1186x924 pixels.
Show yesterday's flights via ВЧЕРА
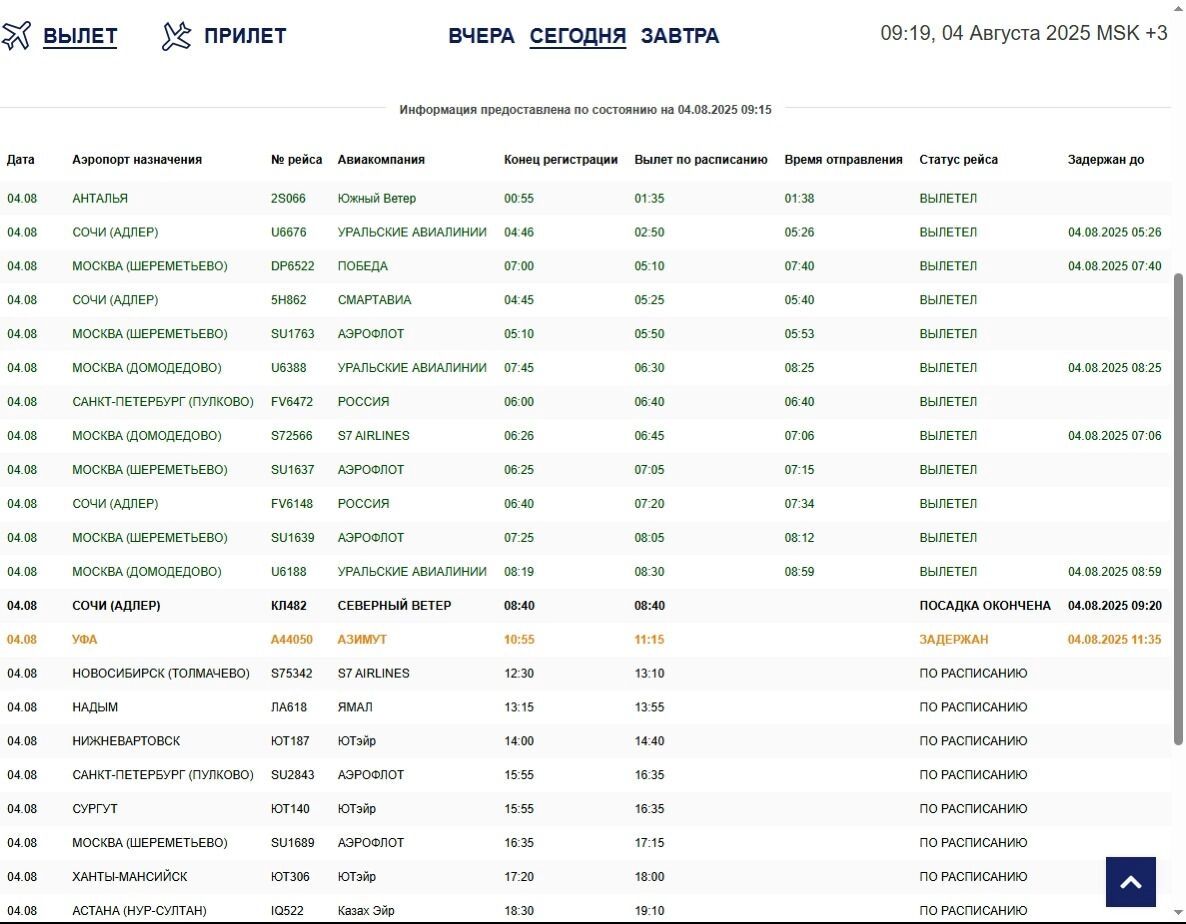click(481, 36)
